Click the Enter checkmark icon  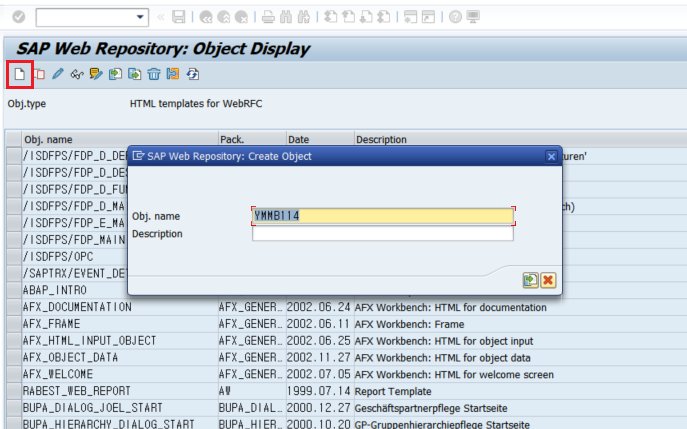[18, 17]
